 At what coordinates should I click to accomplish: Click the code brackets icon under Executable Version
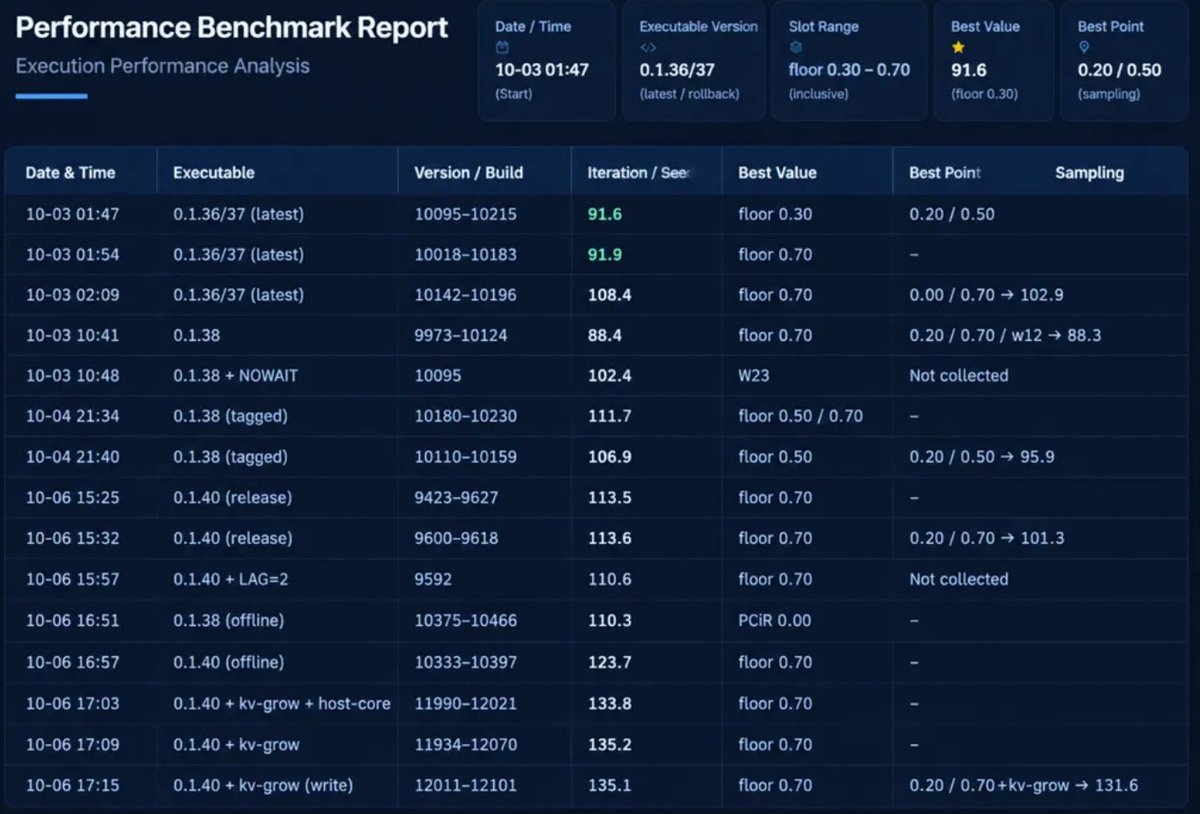(x=647, y=47)
